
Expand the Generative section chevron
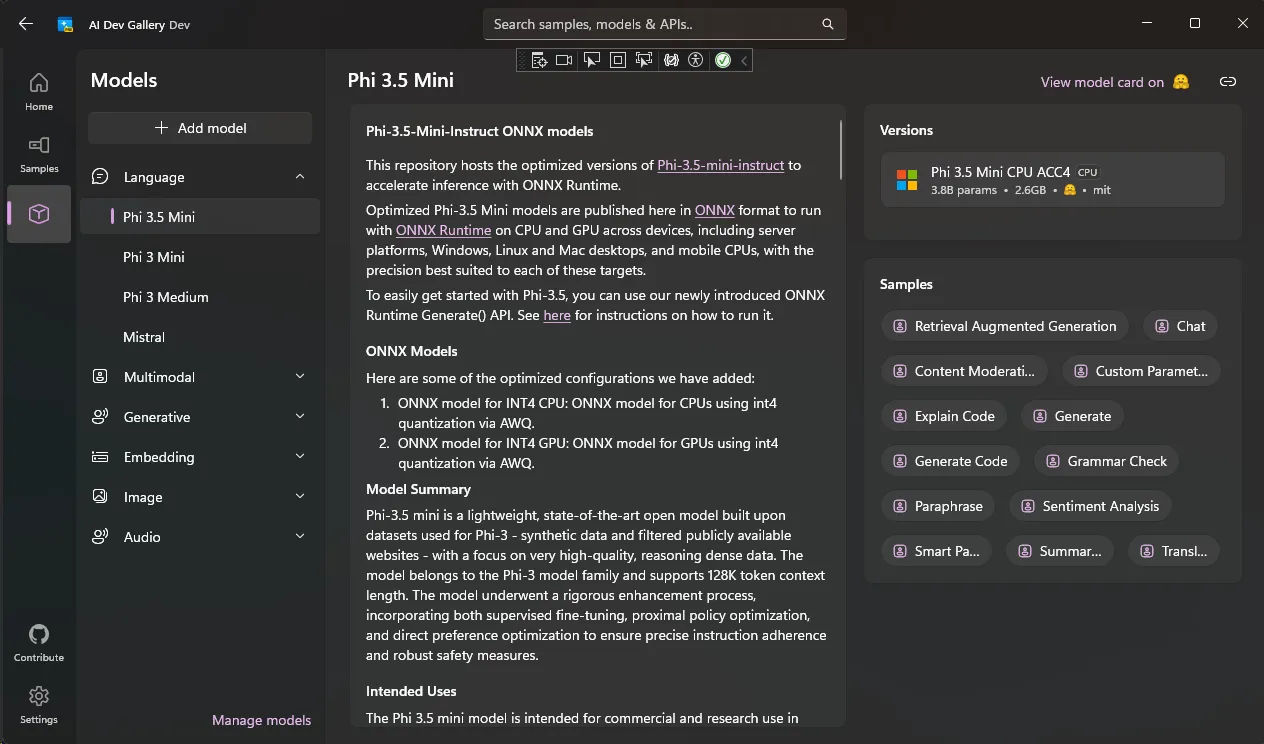click(x=300, y=417)
